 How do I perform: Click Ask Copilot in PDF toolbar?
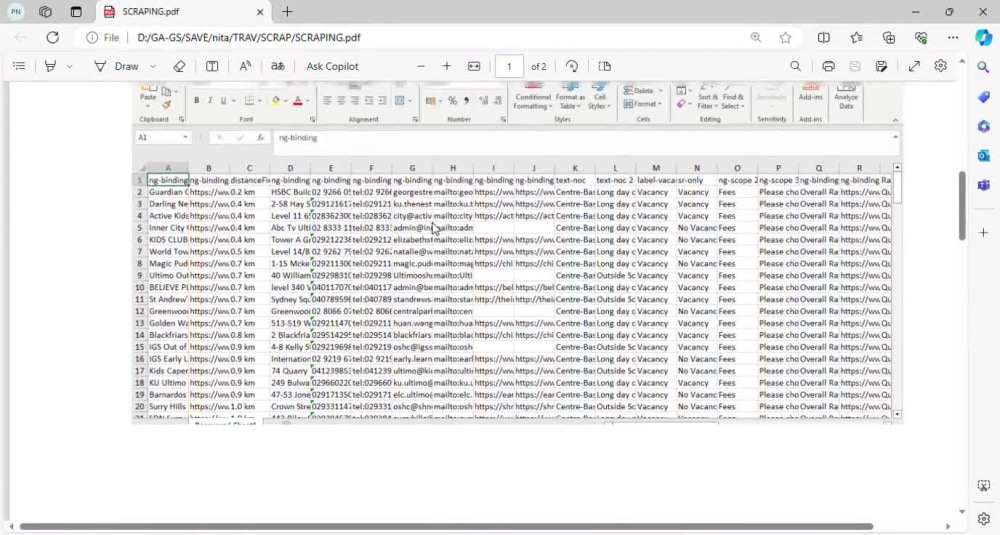[x=332, y=66]
